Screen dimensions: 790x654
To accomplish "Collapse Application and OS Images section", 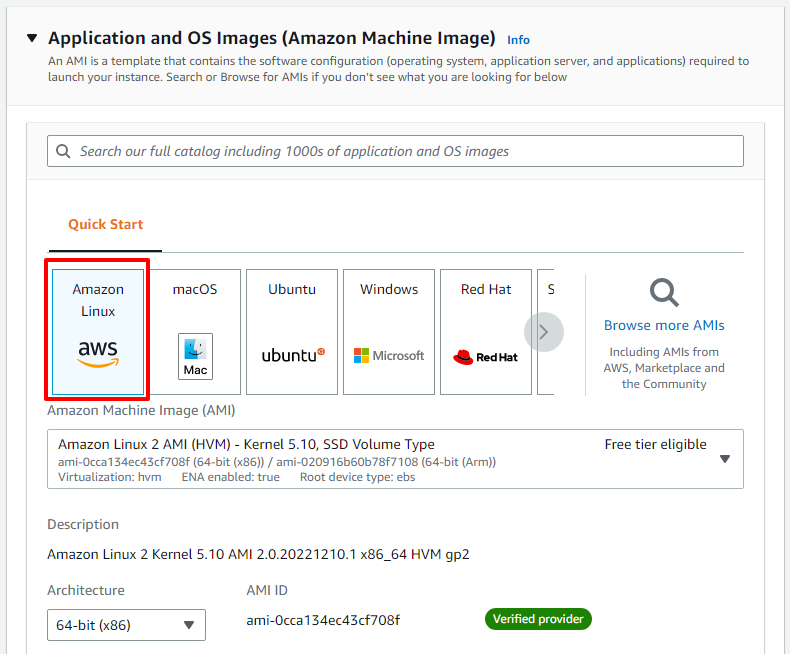I will click(32, 38).
